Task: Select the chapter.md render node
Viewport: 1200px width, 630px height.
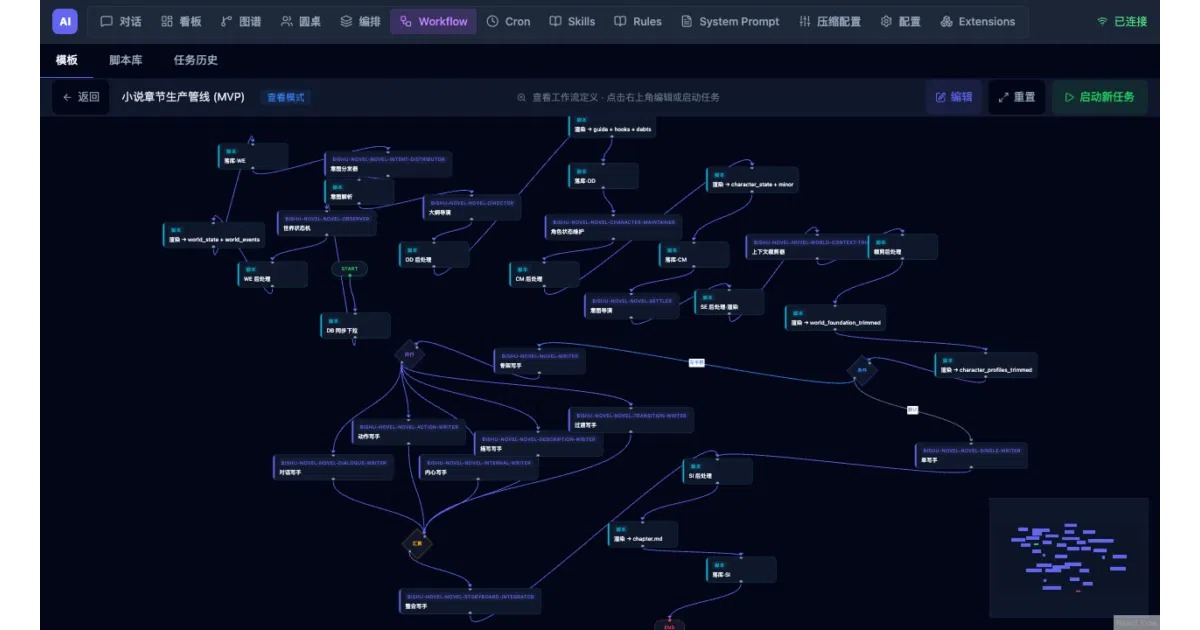Action: (643, 534)
